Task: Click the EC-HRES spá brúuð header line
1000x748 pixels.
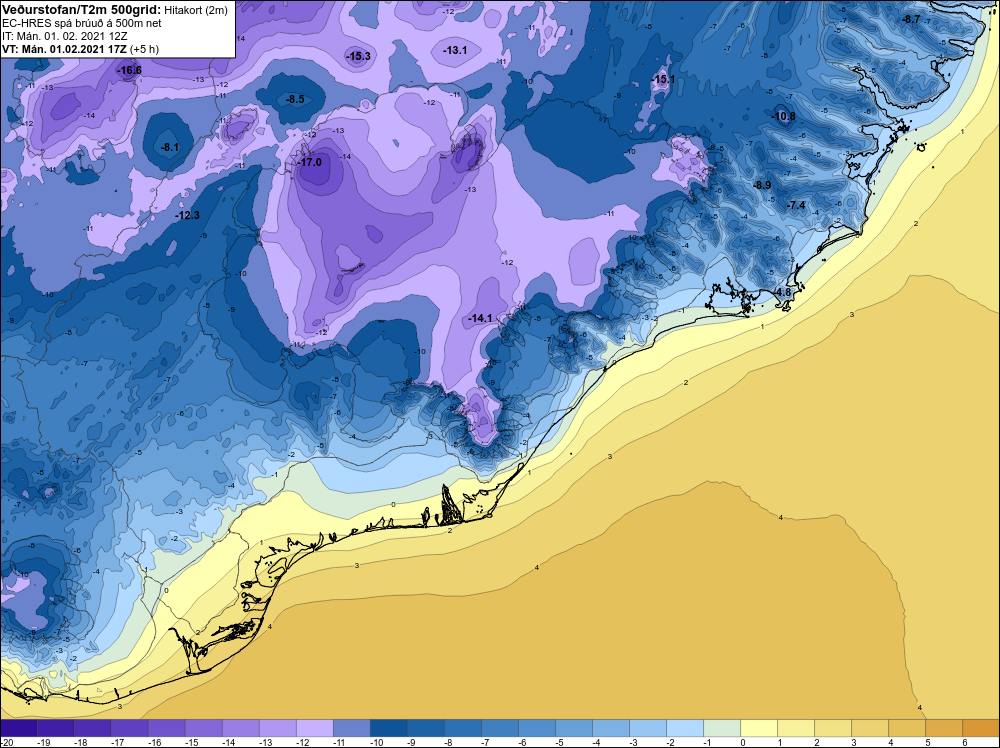Action: tap(82, 24)
